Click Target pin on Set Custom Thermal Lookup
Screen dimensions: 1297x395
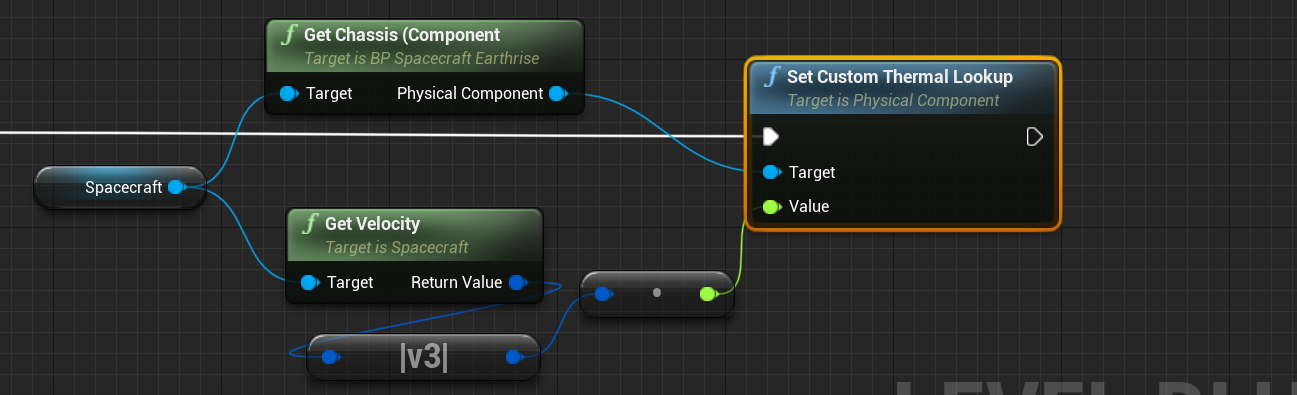pyautogui.click(x=772, y=172)
